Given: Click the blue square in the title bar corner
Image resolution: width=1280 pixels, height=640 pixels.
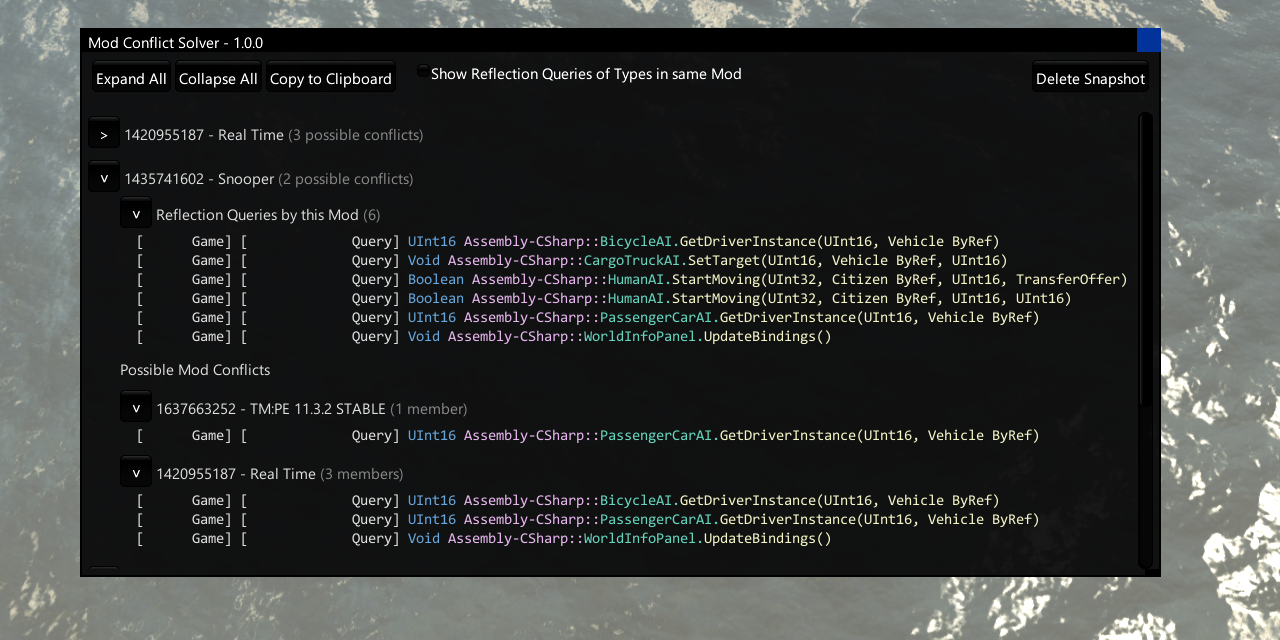Looking at the screenshot, I should pyautogui.click(x=1149, y=40).
